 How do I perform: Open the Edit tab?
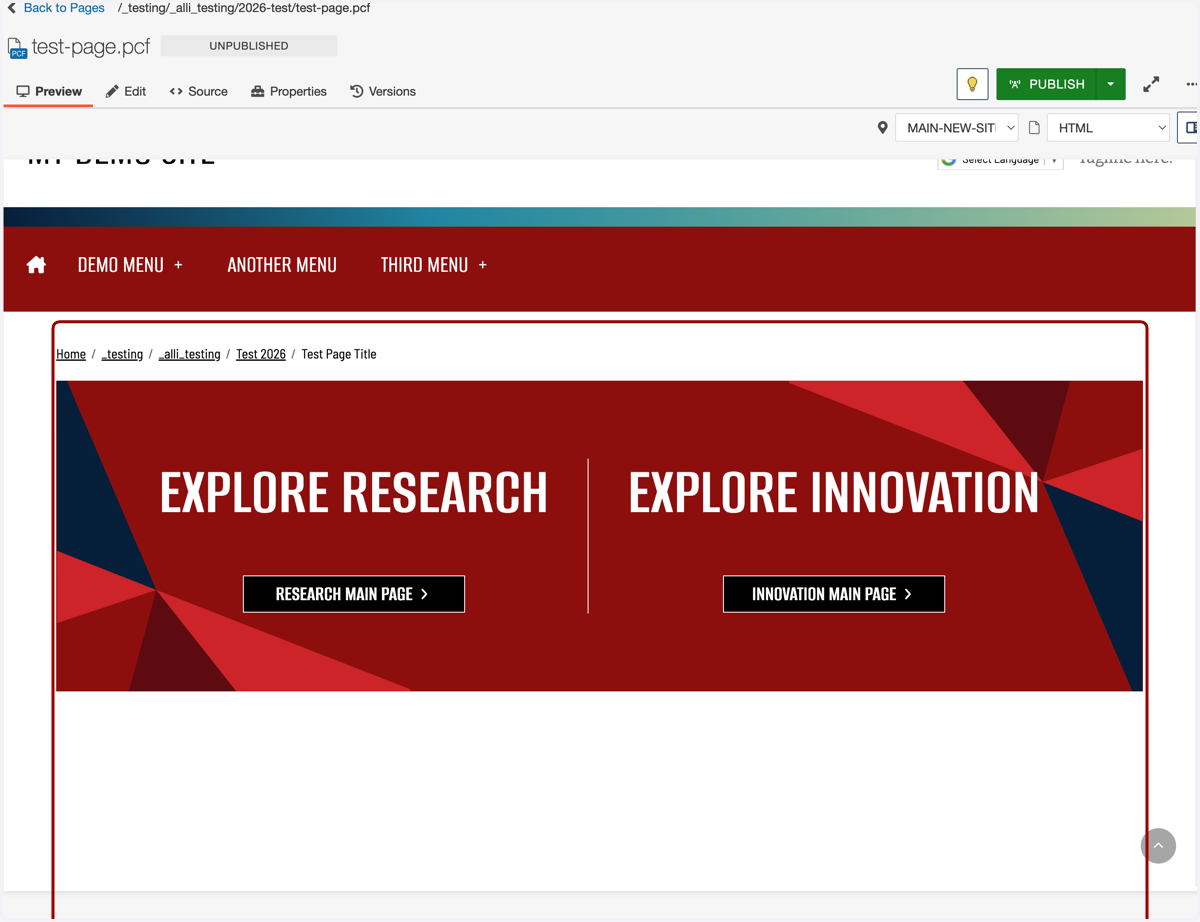click(126, 91)
